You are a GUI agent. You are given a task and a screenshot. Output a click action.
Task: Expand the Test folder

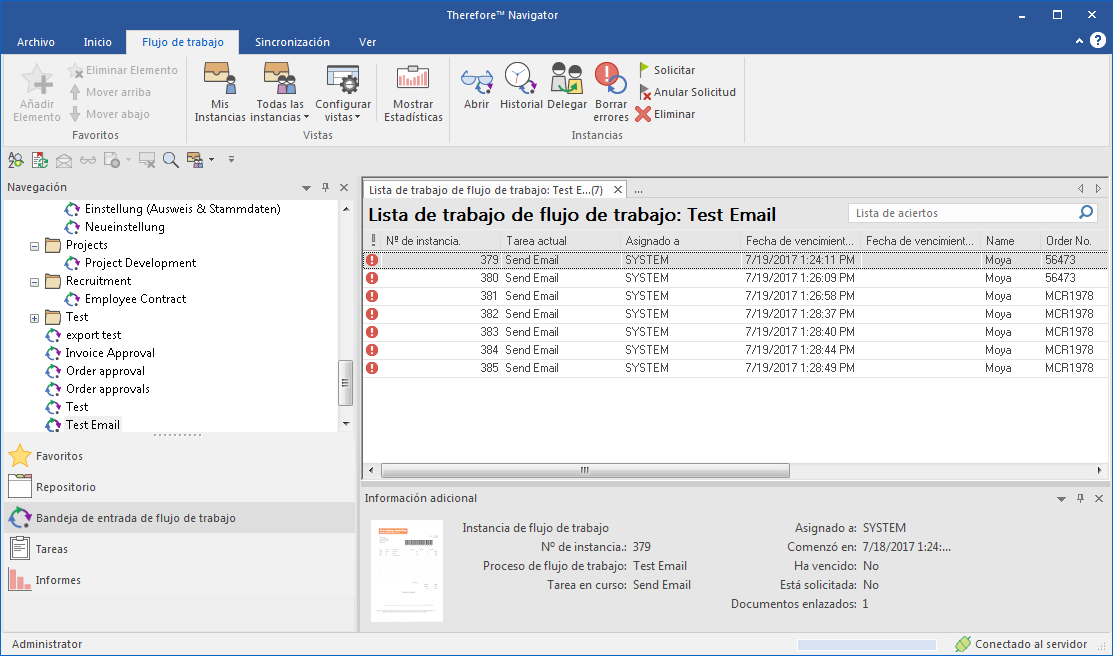click(x=34, y=318)
